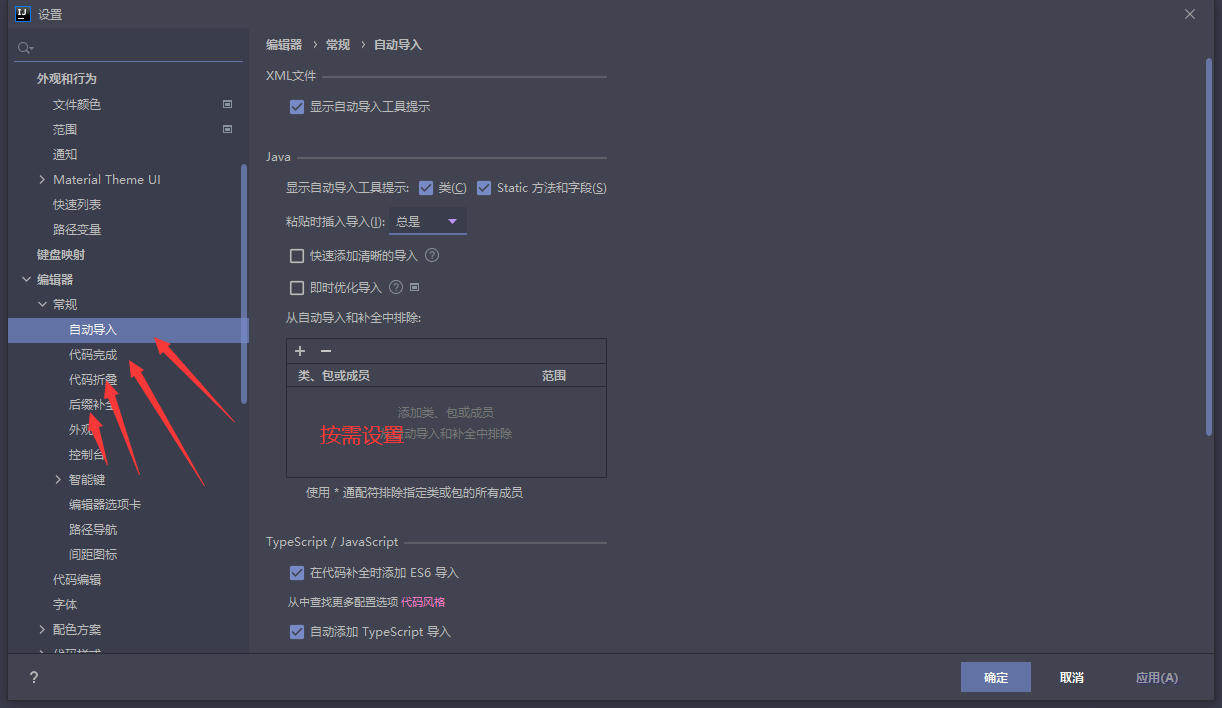Open the 粘贴时插入导入 dropdown
The image size is (1222, 708).
[x=427, y=221]
